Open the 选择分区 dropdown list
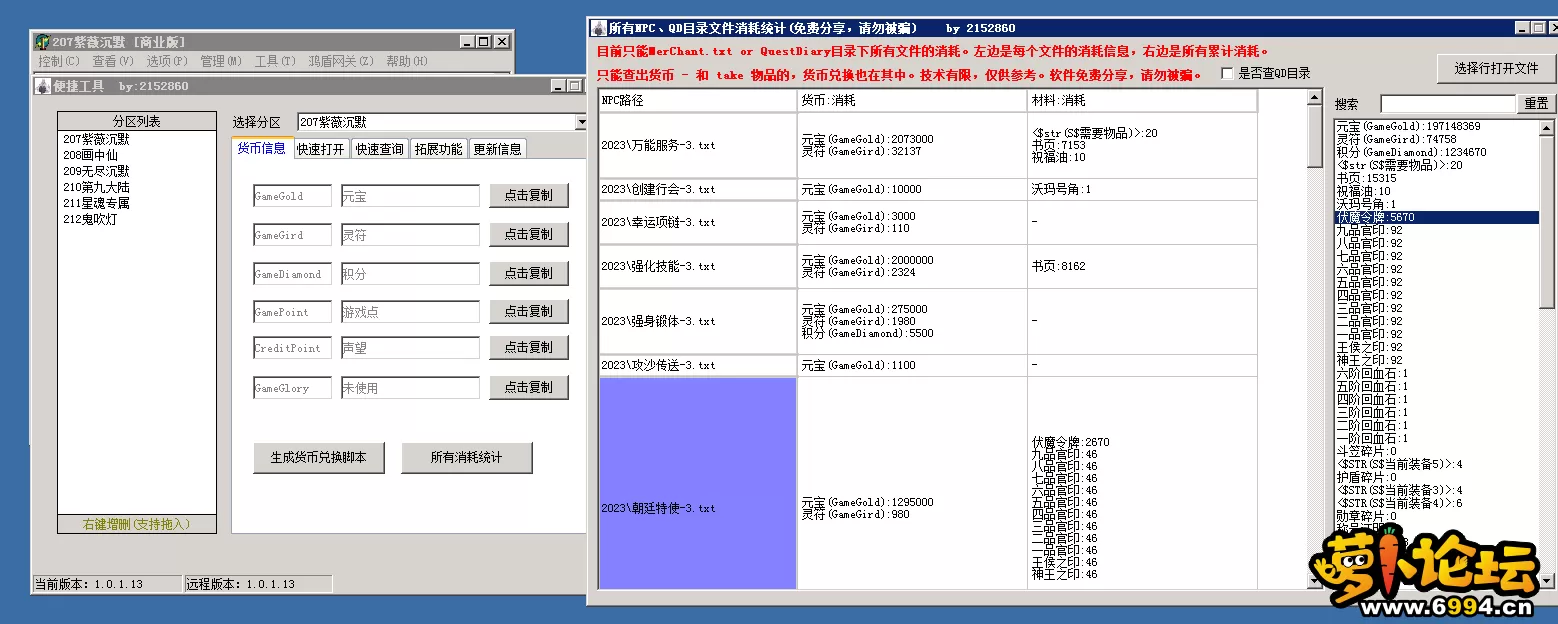This screenshot has width=1558, height=624. coord(581,122)
